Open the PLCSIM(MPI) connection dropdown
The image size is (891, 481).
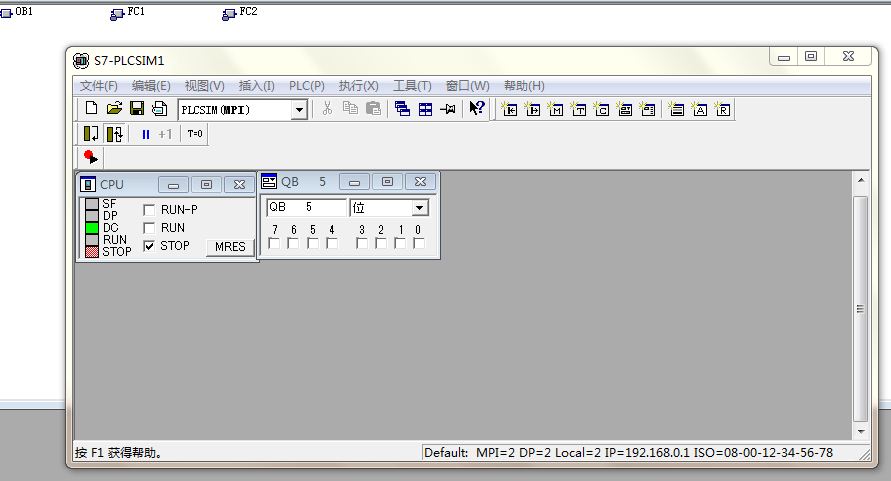coord(299,110)
